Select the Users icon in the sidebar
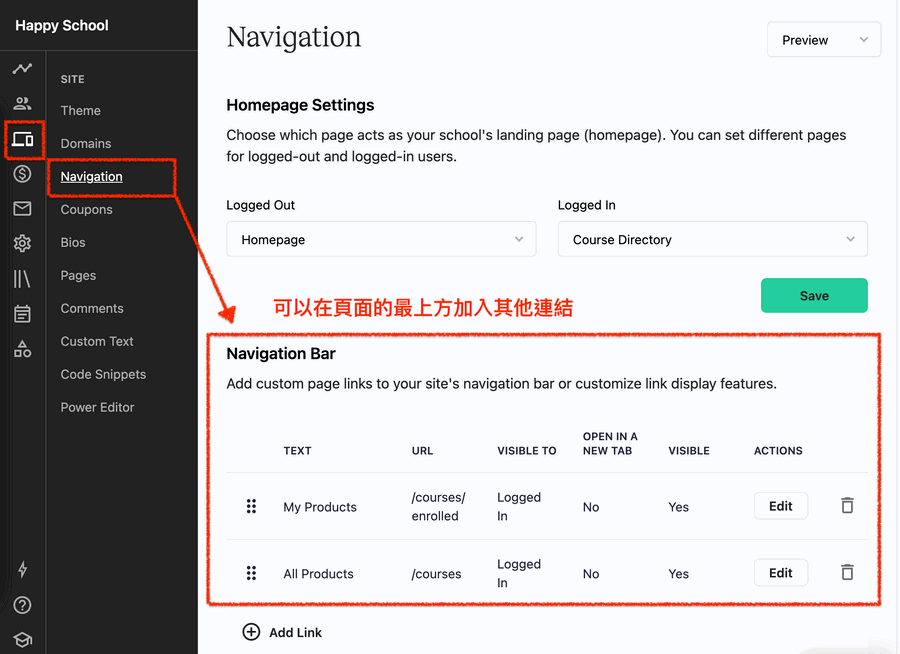Viewport: 900px width, 654px height. click(x=22, y=103)
